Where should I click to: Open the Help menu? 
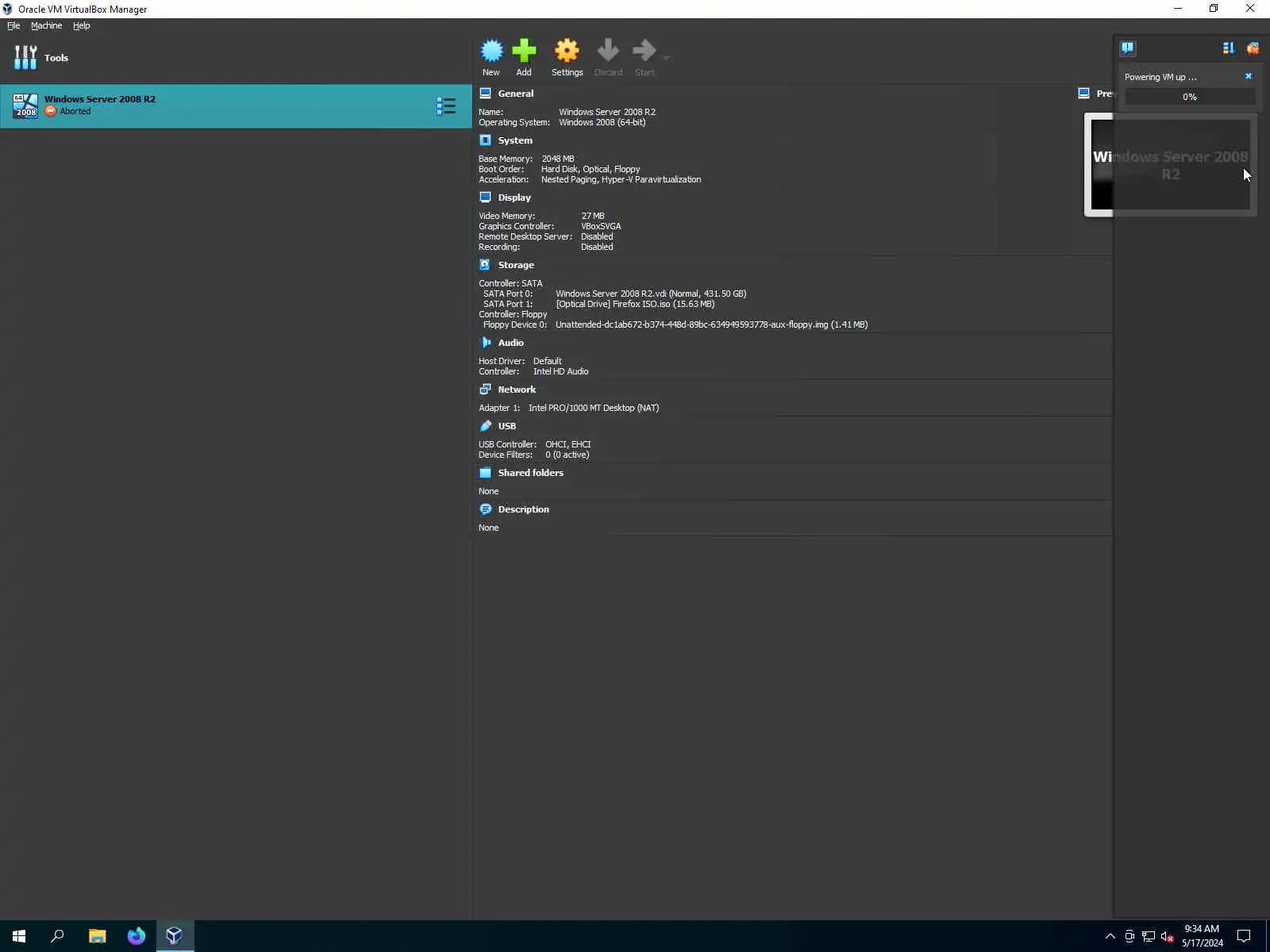pos(82,25)
